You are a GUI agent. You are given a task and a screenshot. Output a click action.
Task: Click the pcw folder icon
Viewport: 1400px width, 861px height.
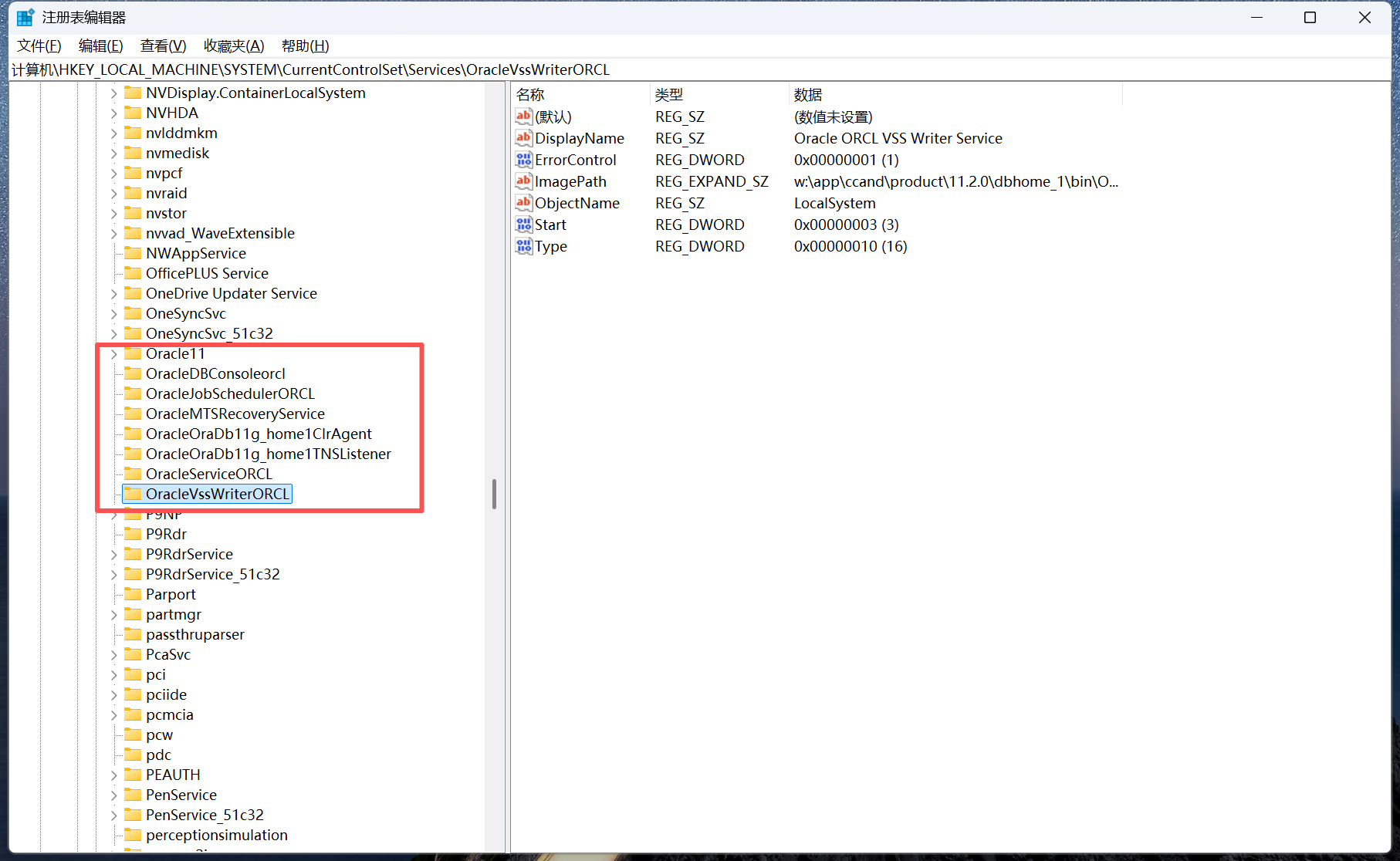(x=133, y=734)
